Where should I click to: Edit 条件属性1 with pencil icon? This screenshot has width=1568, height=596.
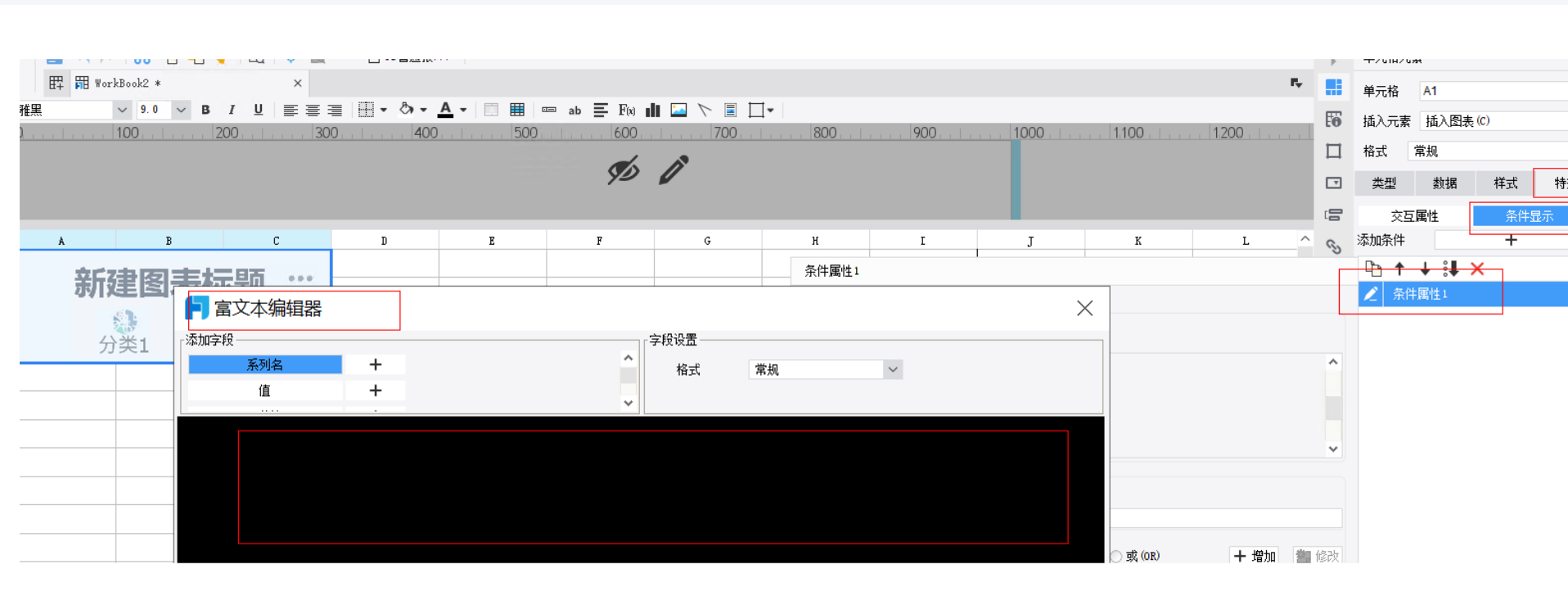coord(1371,294)
